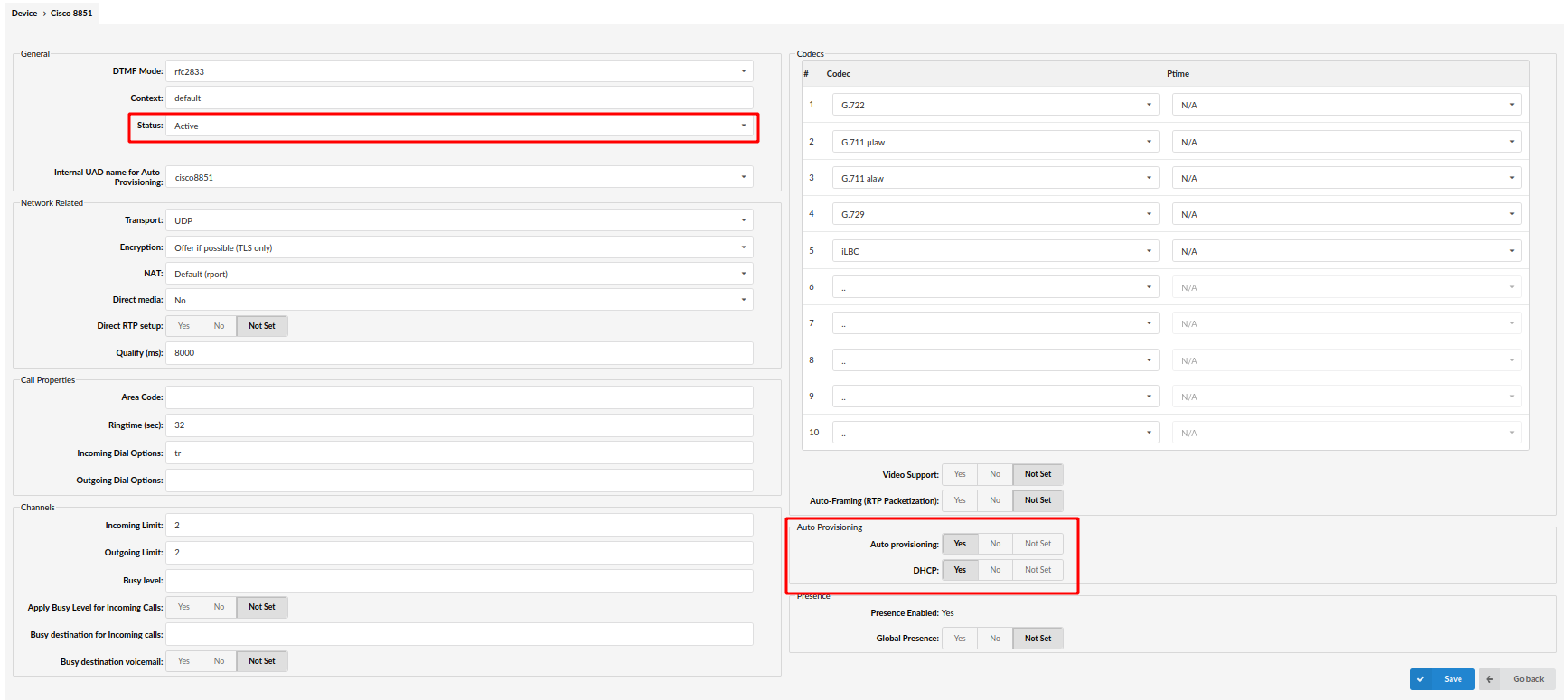The height and width of the screenshot is (700, 1568).
Task: Open codec 3 dropdown G.711 alaw
Action: point(995,178)
